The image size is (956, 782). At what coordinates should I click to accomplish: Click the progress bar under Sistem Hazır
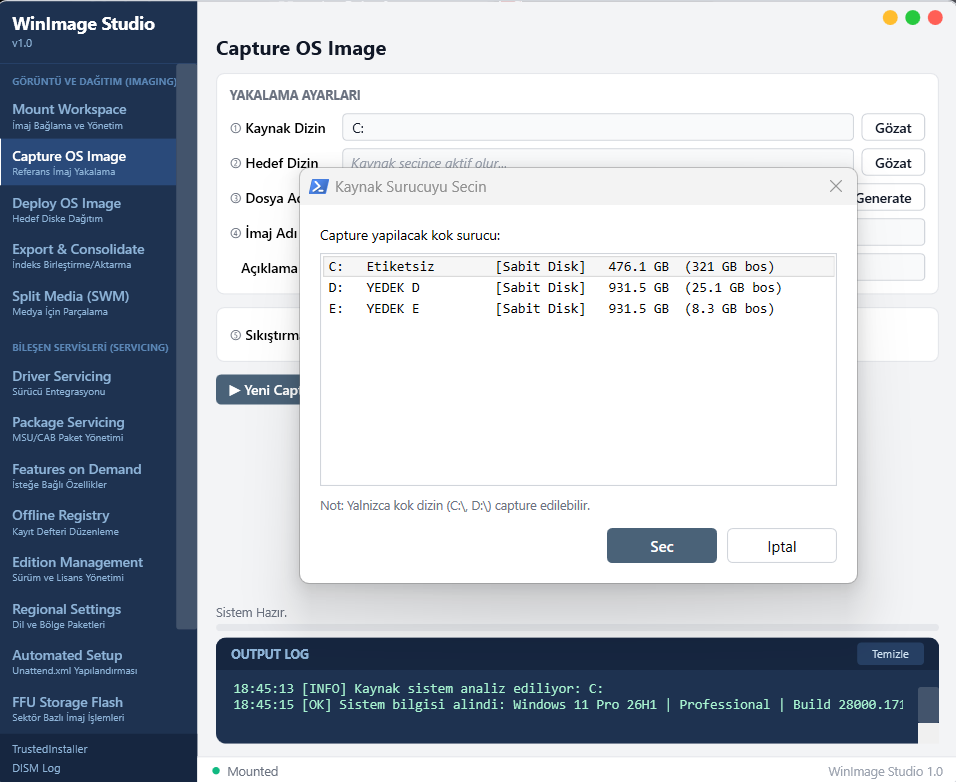pos(577,627)
